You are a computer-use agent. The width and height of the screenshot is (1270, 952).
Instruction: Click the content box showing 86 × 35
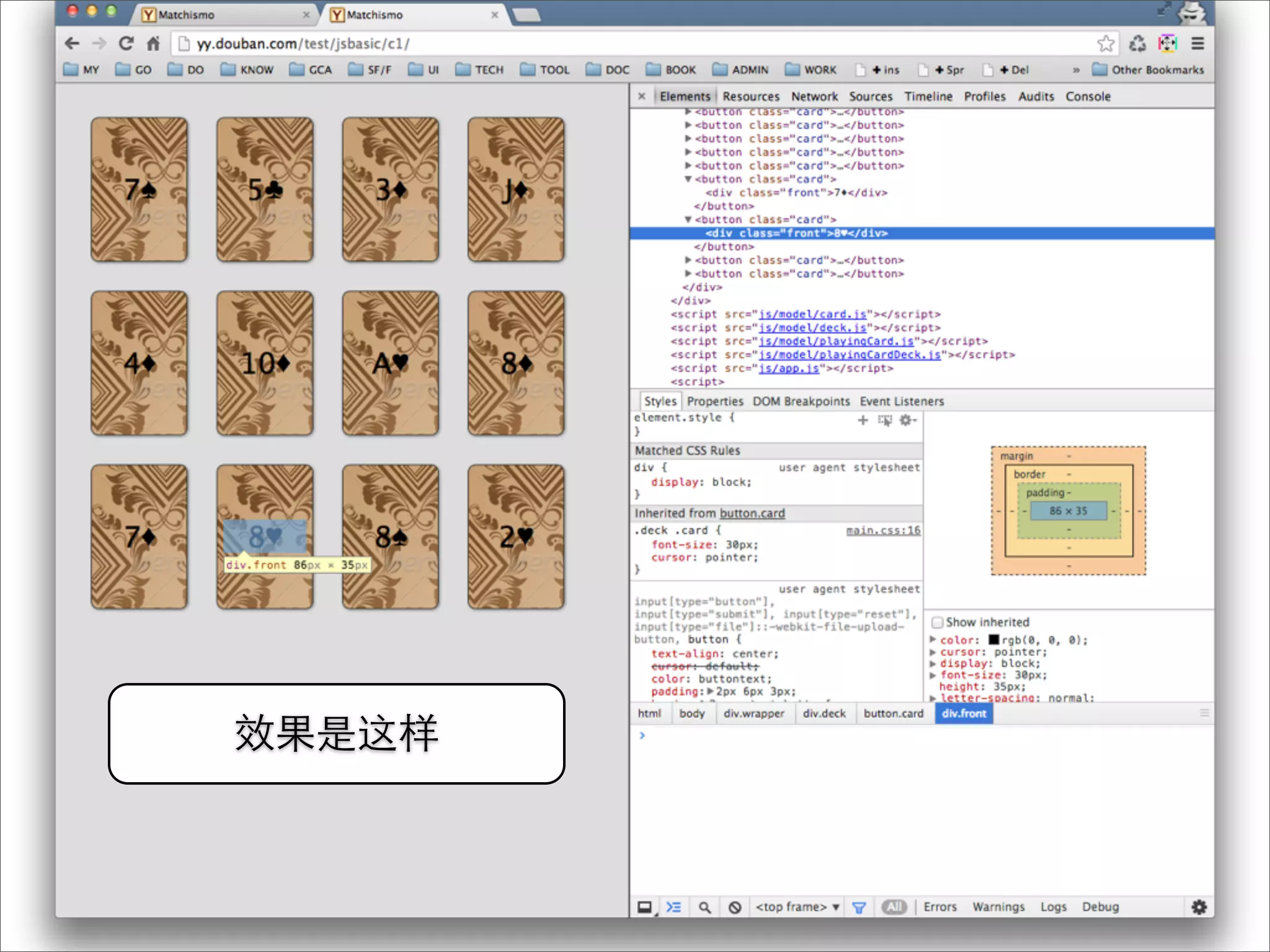1068,511
